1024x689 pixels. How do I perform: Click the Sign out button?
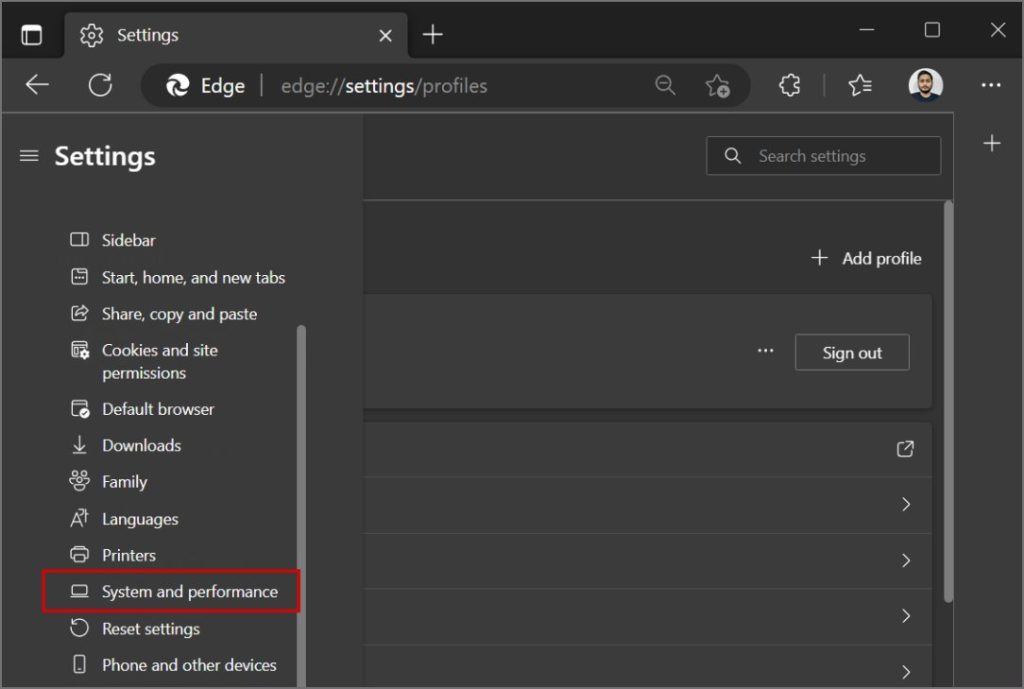[x=852, y=353]
